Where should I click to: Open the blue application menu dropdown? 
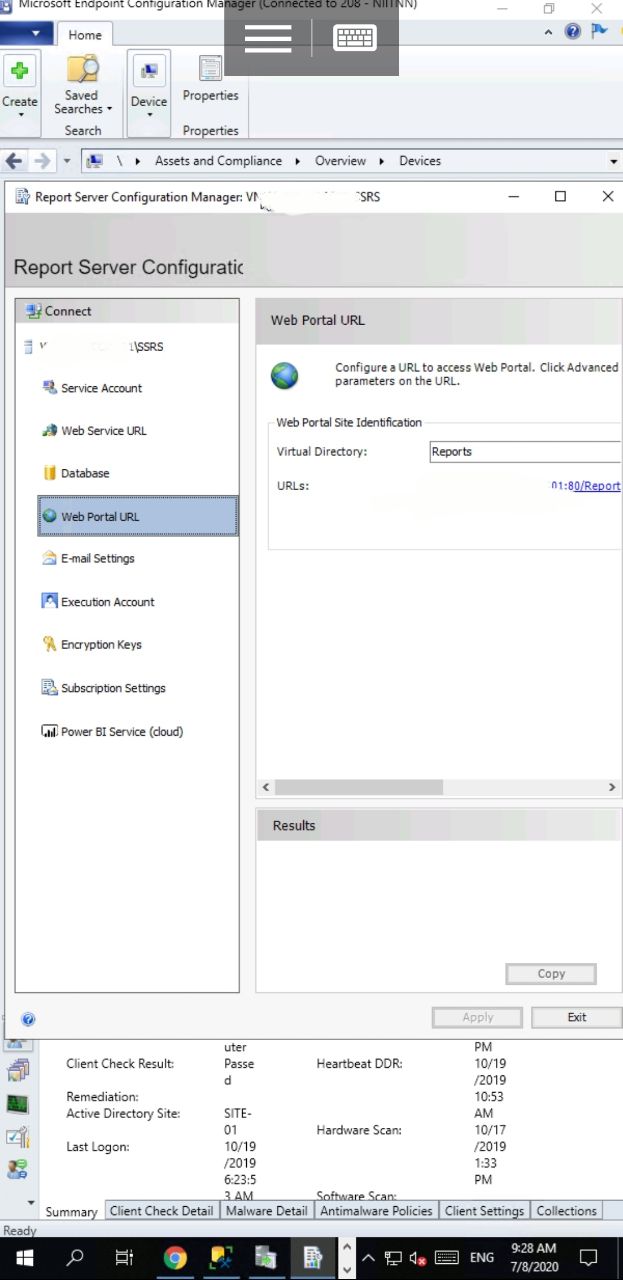[x=26, y=34]
